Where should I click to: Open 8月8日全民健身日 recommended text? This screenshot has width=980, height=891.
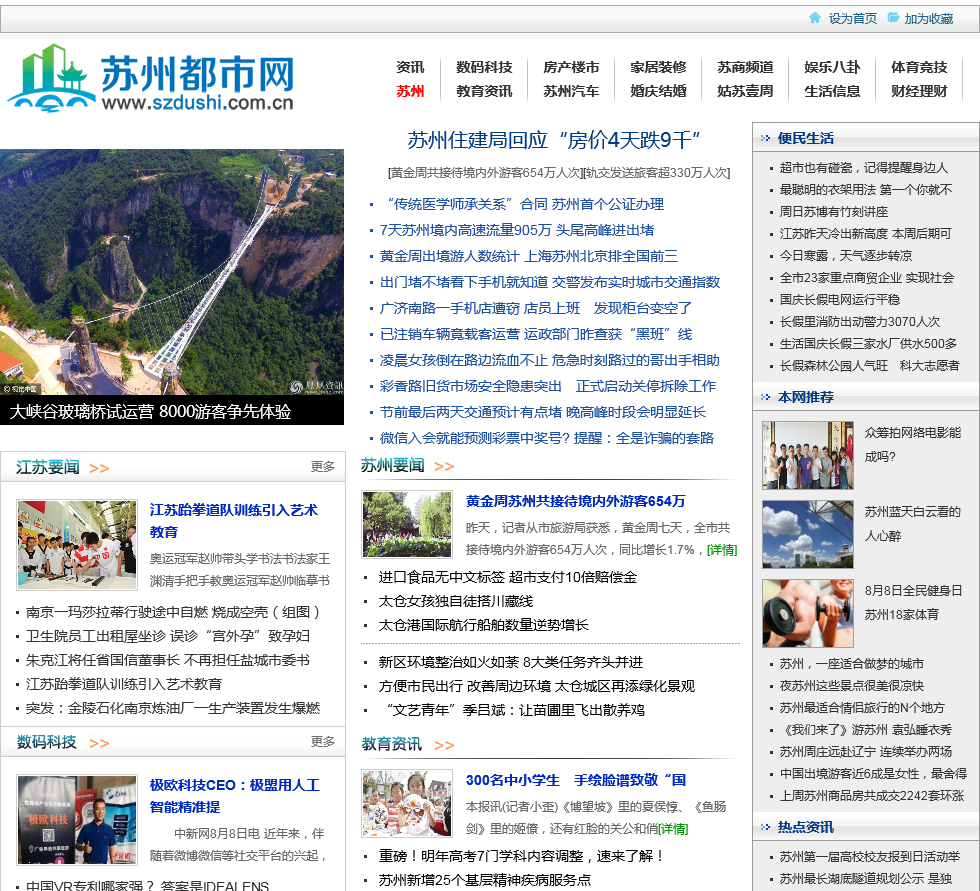point(913,602)
